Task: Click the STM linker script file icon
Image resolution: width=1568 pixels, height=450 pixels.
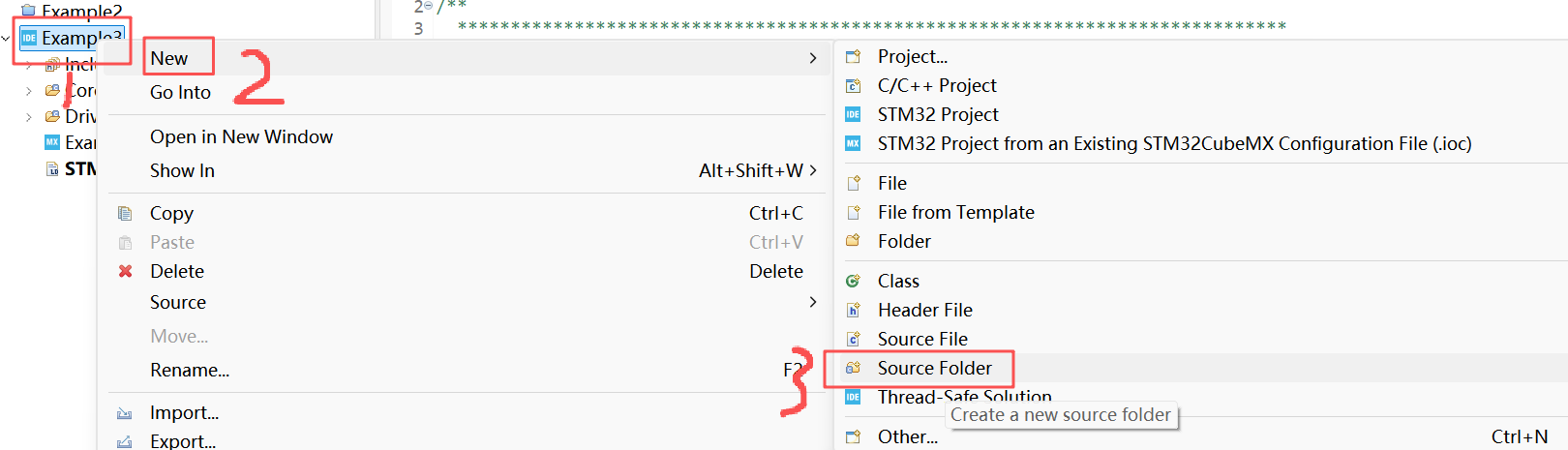Action: point(52,168)
